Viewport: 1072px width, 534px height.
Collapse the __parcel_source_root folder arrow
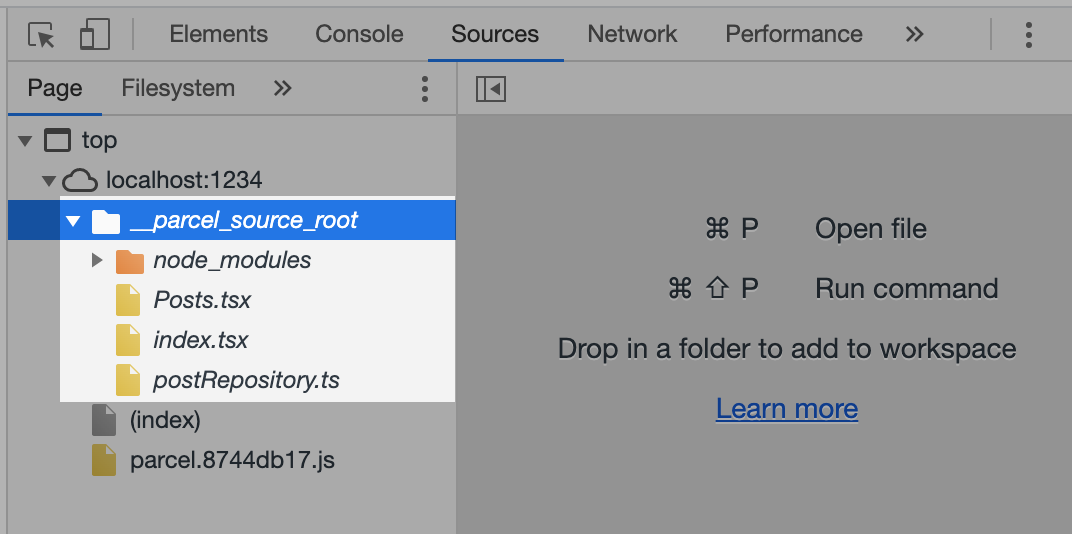73,221
